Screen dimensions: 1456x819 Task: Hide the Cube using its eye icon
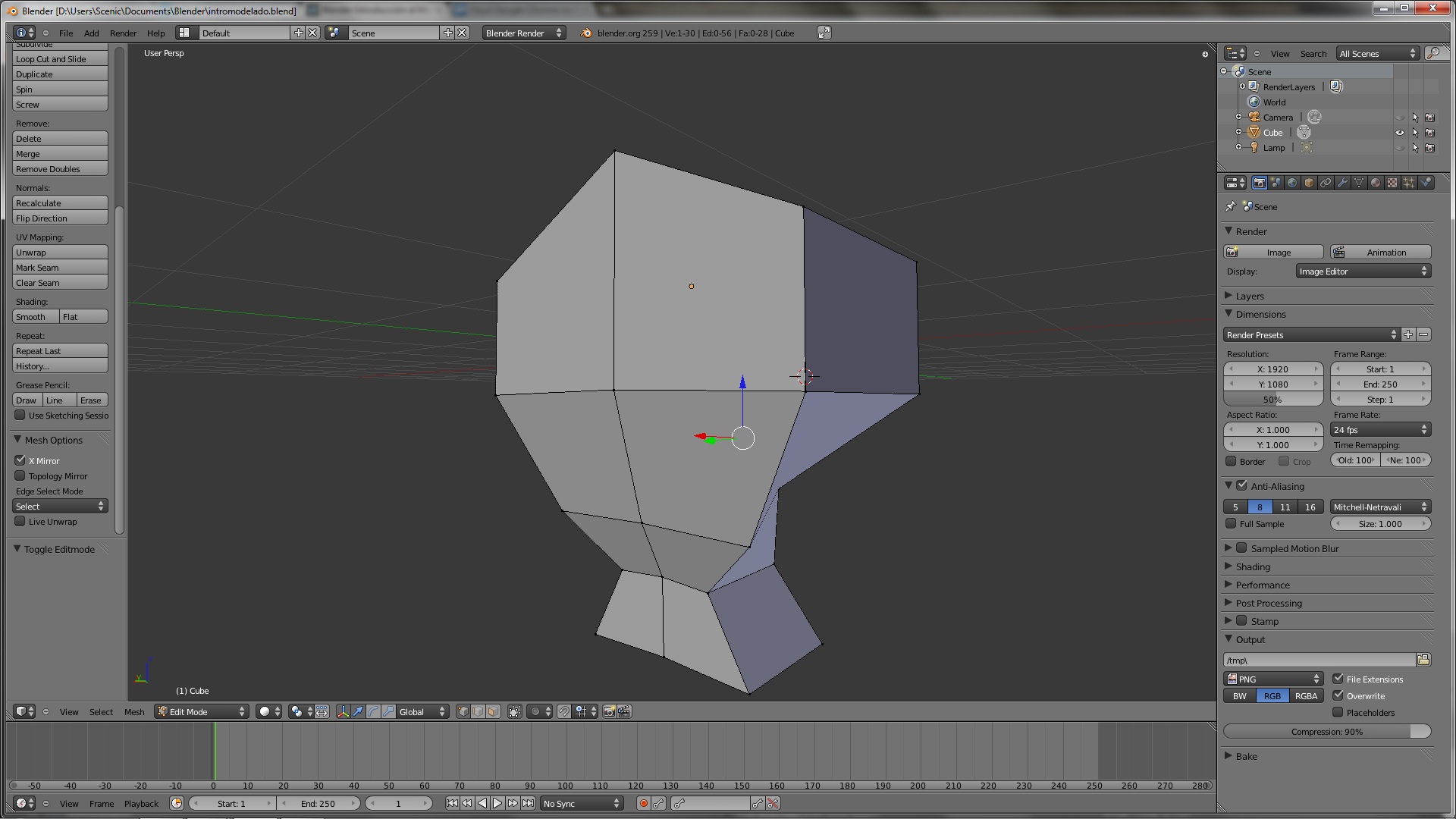coord(1400,133)
